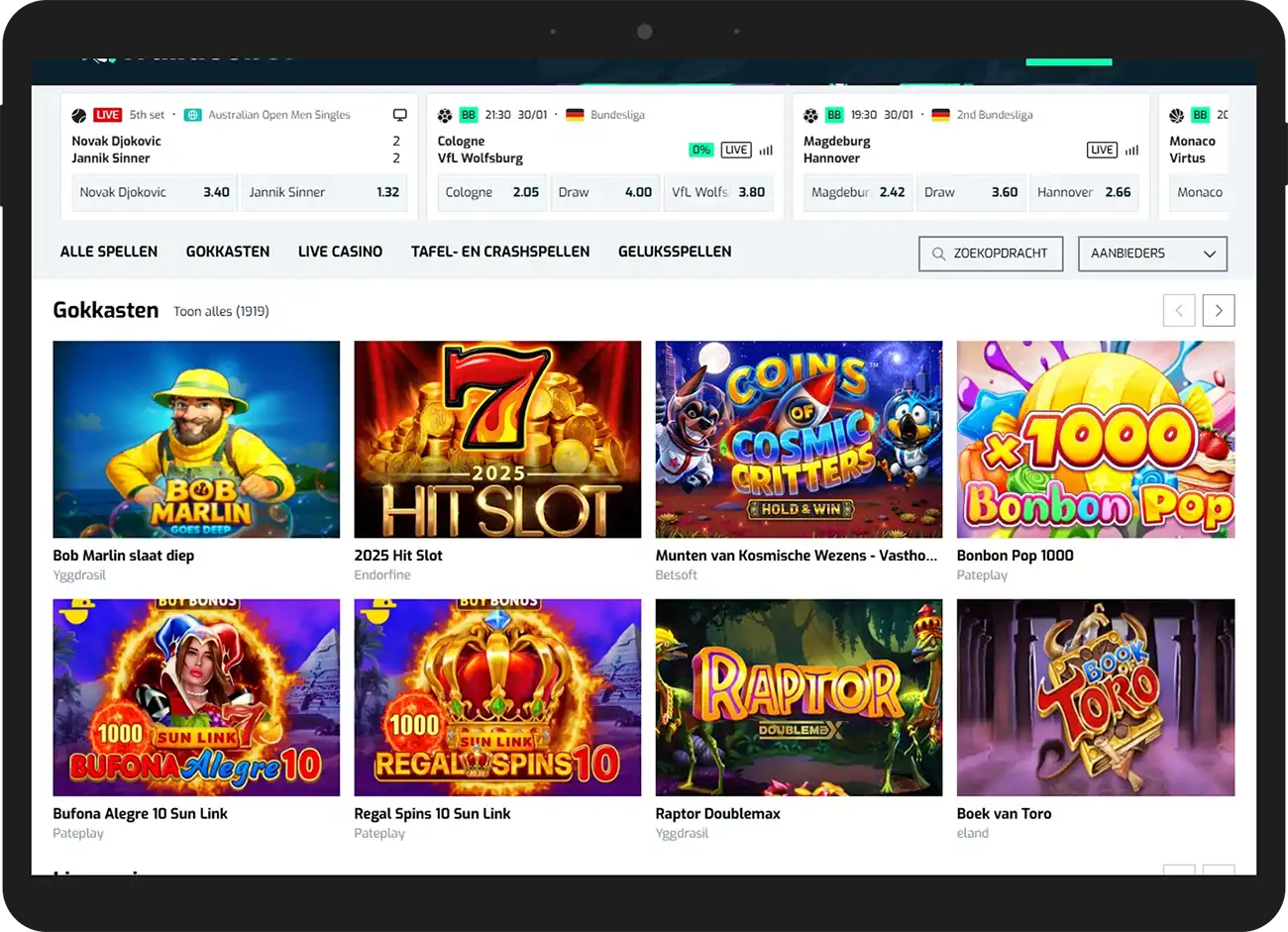The image size is (1288, 932).
Task: Bet on Magdeburg at 2.42
Action: coord(858,192)
